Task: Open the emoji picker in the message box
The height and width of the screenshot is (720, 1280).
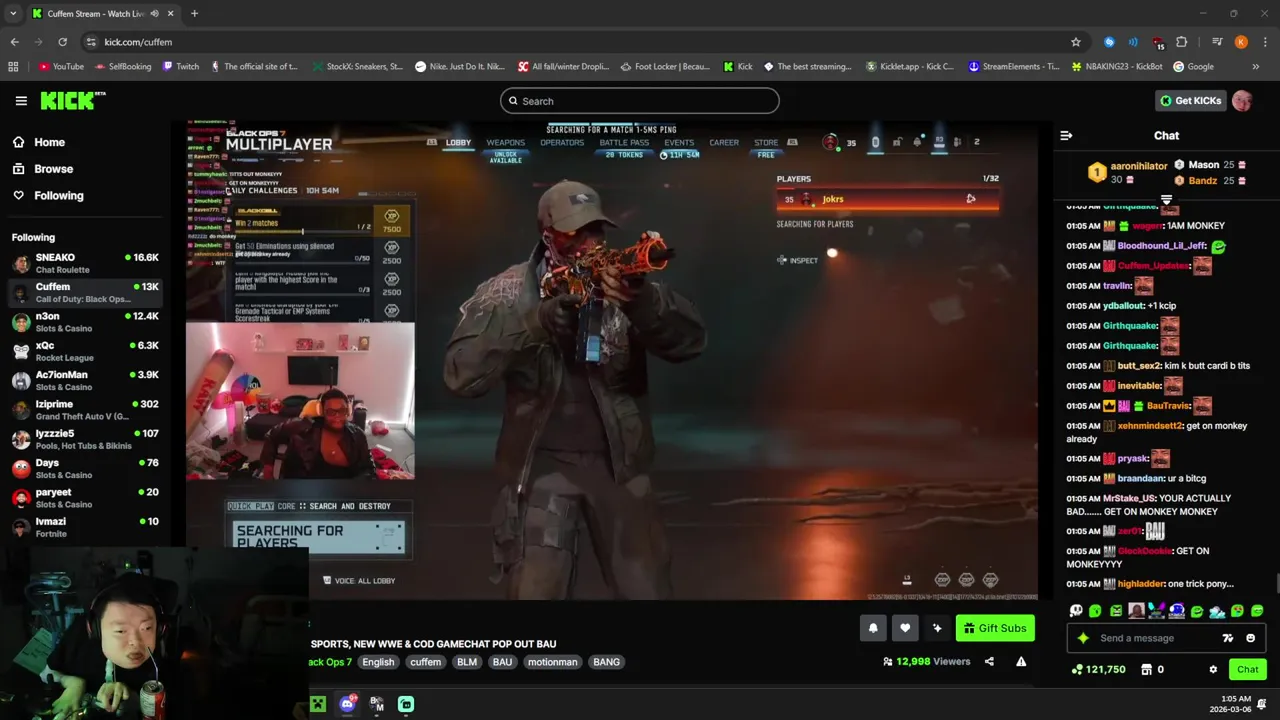Action: point(1250,638)
